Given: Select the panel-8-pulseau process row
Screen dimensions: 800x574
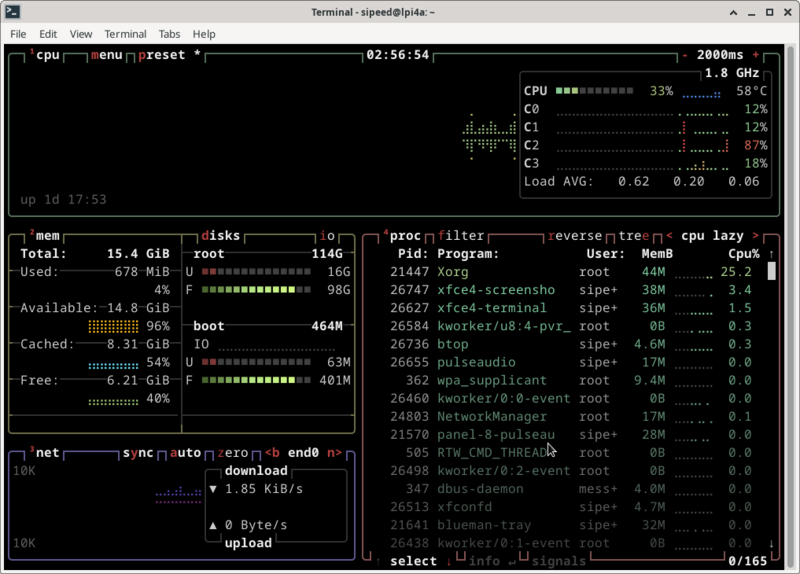Looking at the screenshot, I should (x=570, y=435).
